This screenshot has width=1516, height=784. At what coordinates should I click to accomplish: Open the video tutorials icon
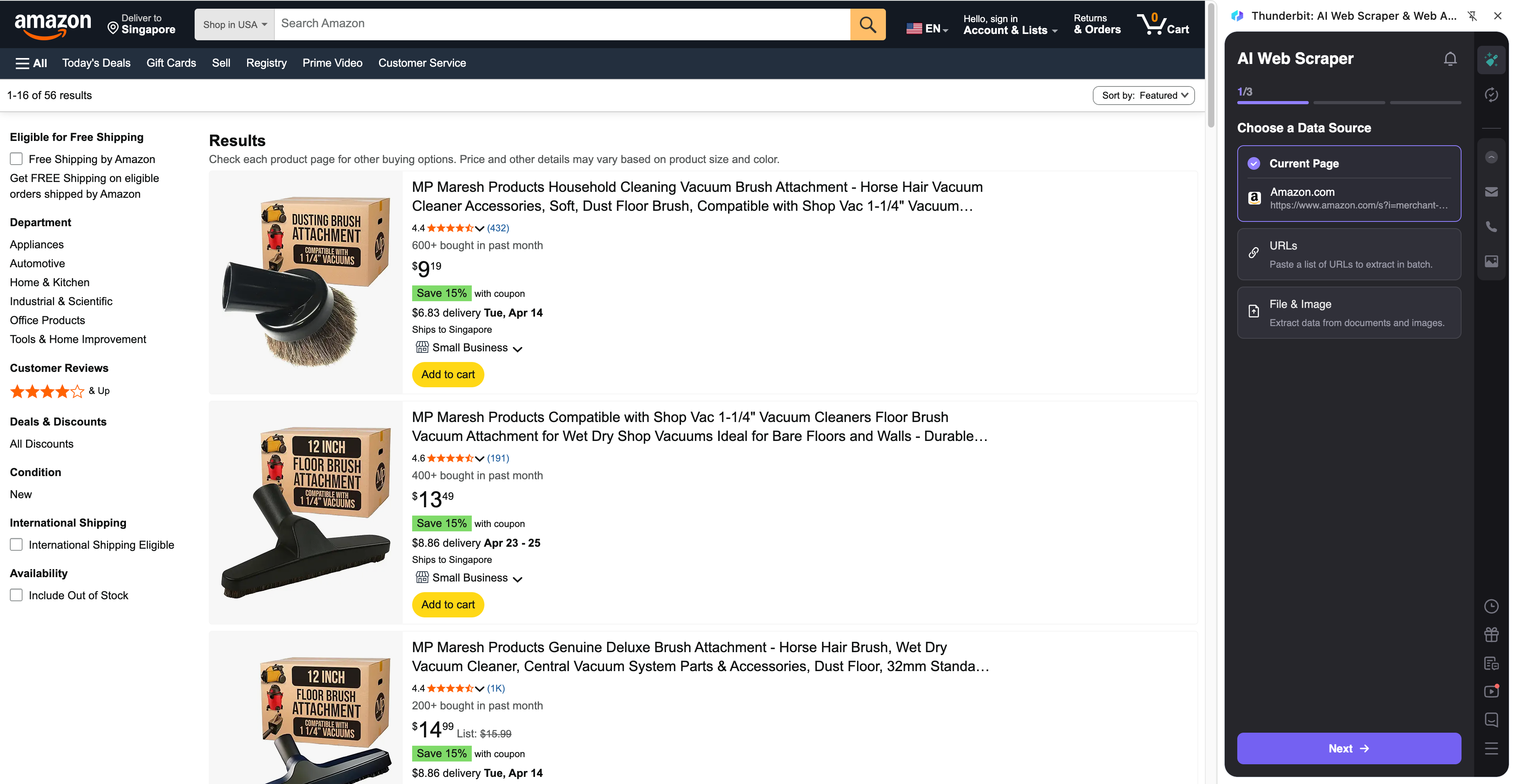click(x=1491, y=691)
